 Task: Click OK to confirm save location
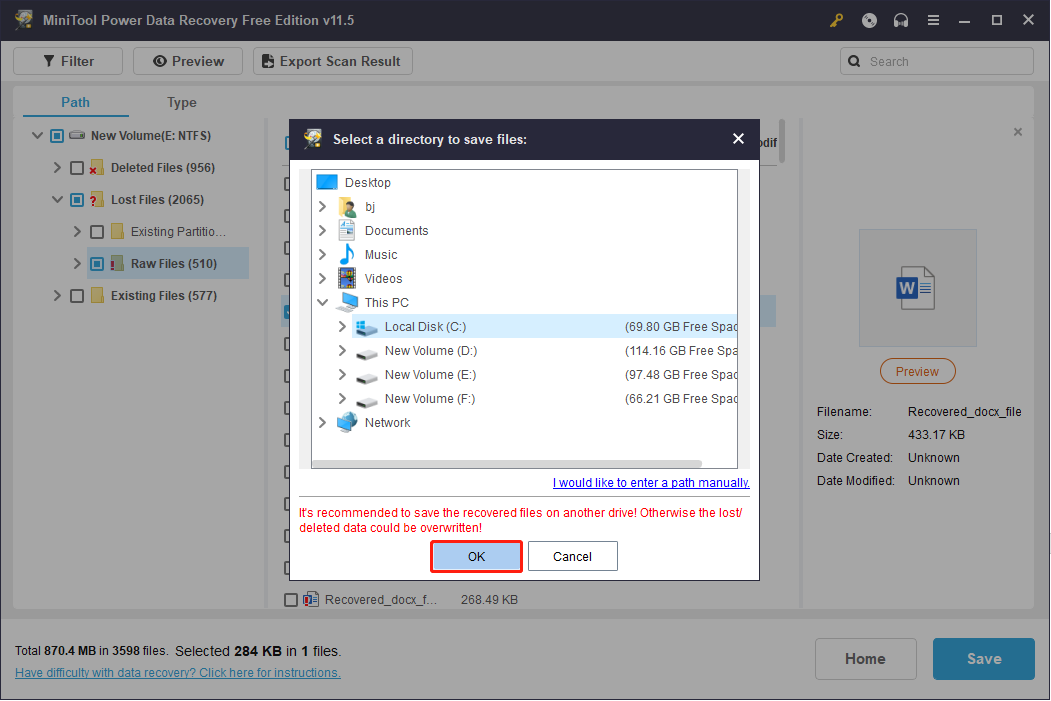(x=476, y=556)
